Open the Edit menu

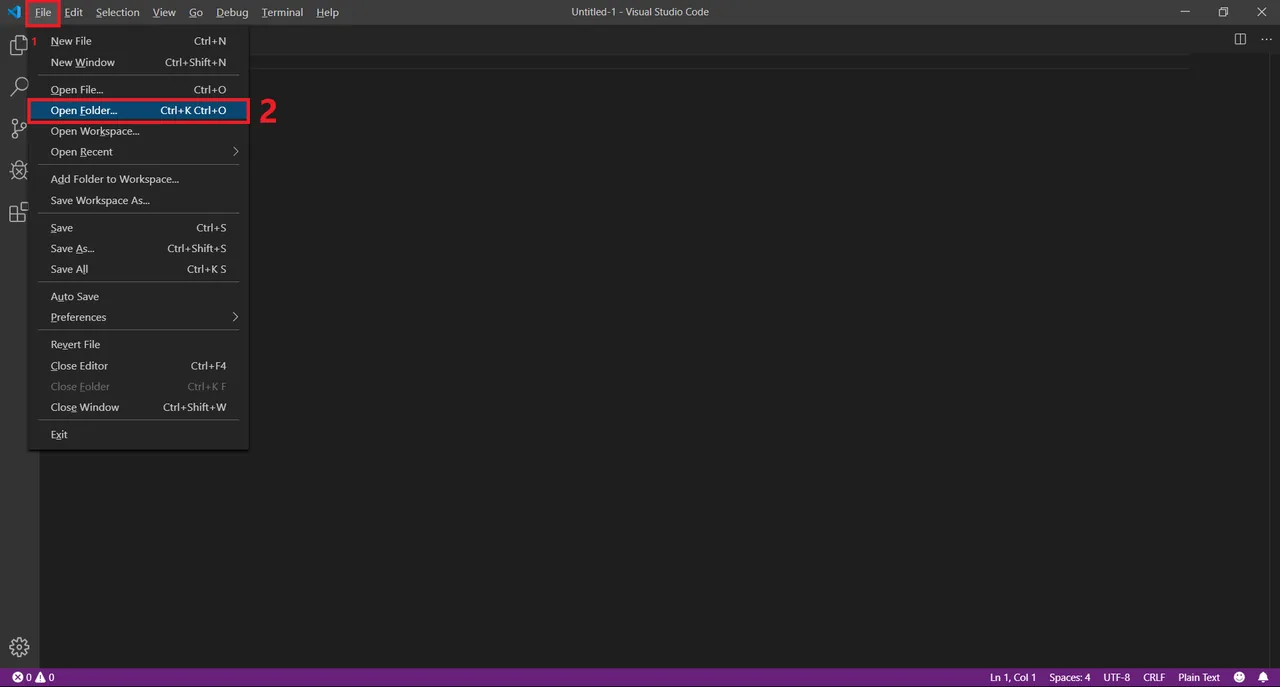tap(73, 12)
